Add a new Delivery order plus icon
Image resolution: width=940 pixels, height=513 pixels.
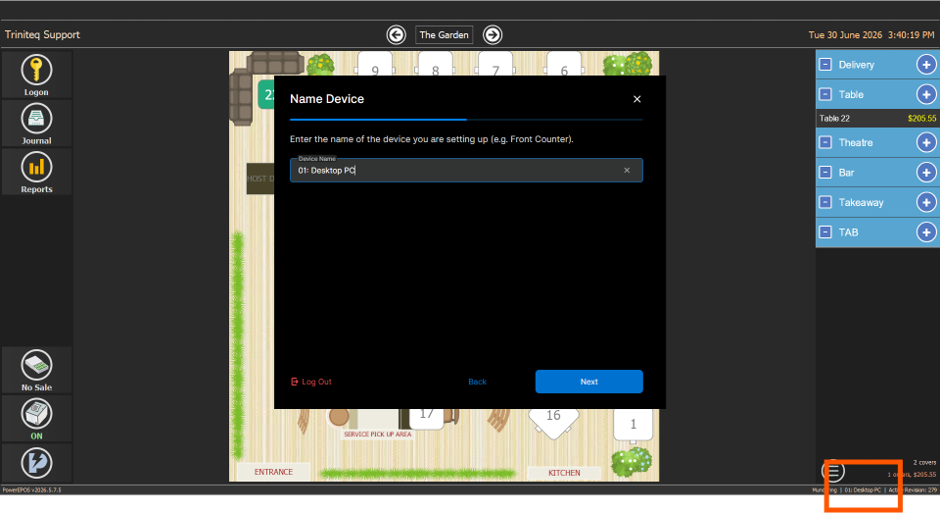click(926, 65)
